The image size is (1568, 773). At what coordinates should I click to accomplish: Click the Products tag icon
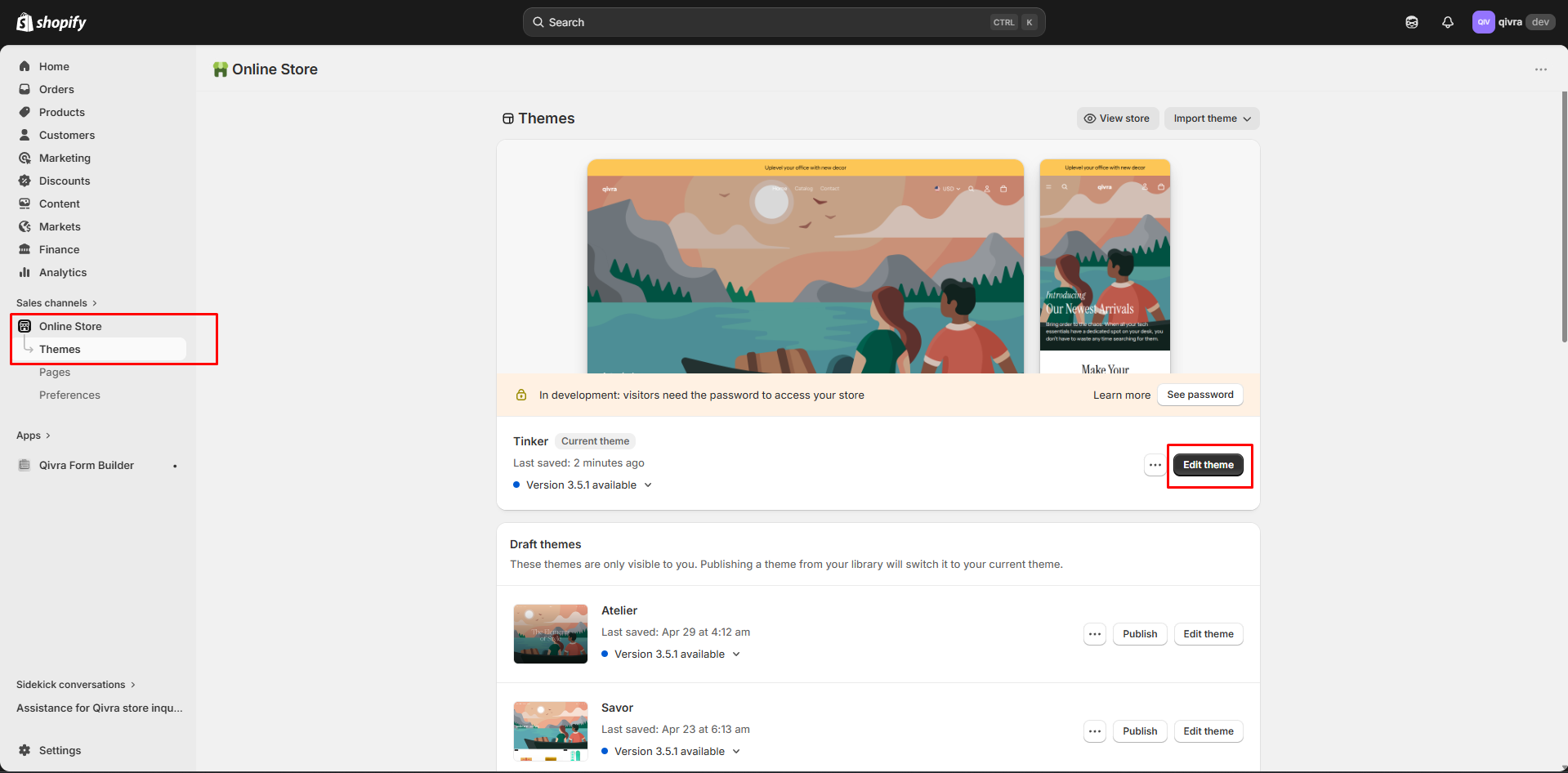pos(25,112)
